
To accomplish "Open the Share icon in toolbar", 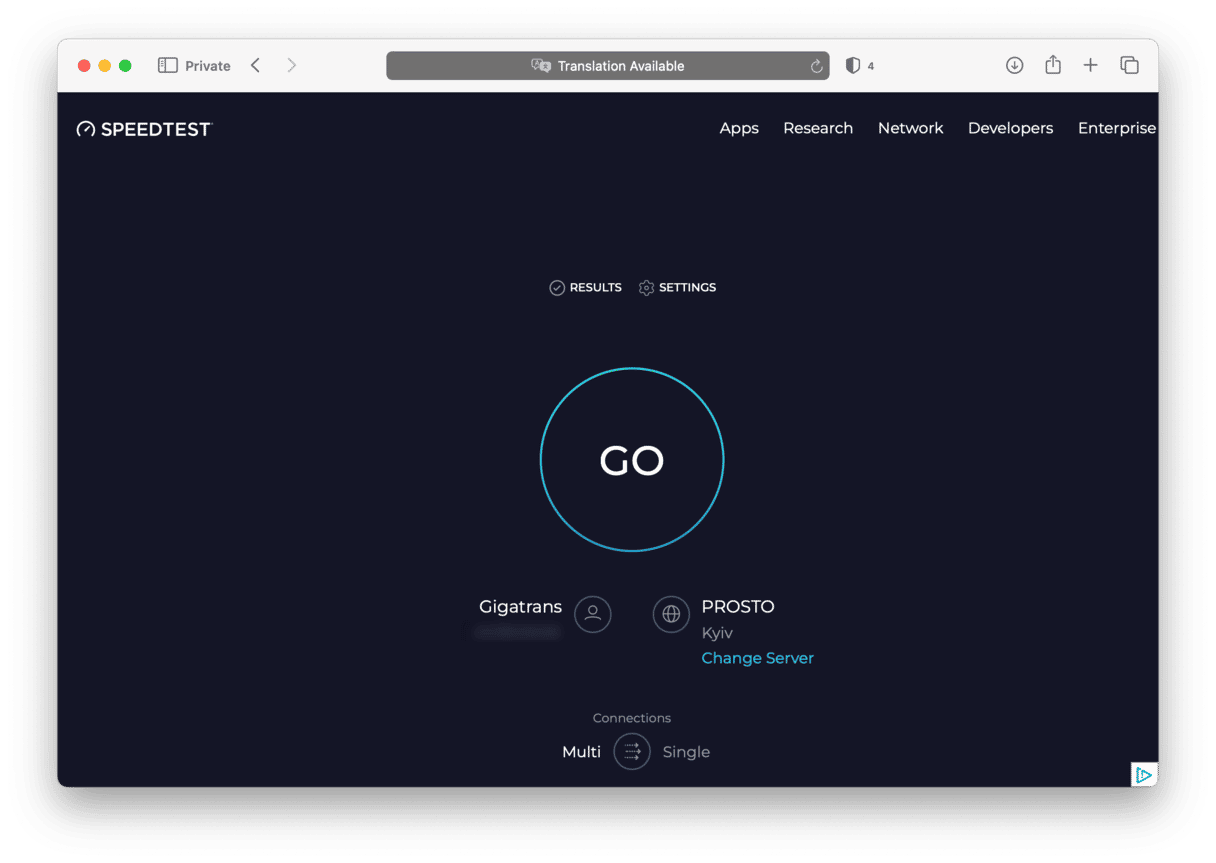I will tap(1052, 66).
